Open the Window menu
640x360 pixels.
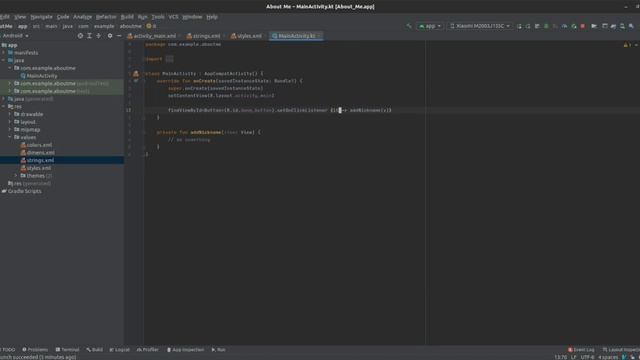pos(192,17)
